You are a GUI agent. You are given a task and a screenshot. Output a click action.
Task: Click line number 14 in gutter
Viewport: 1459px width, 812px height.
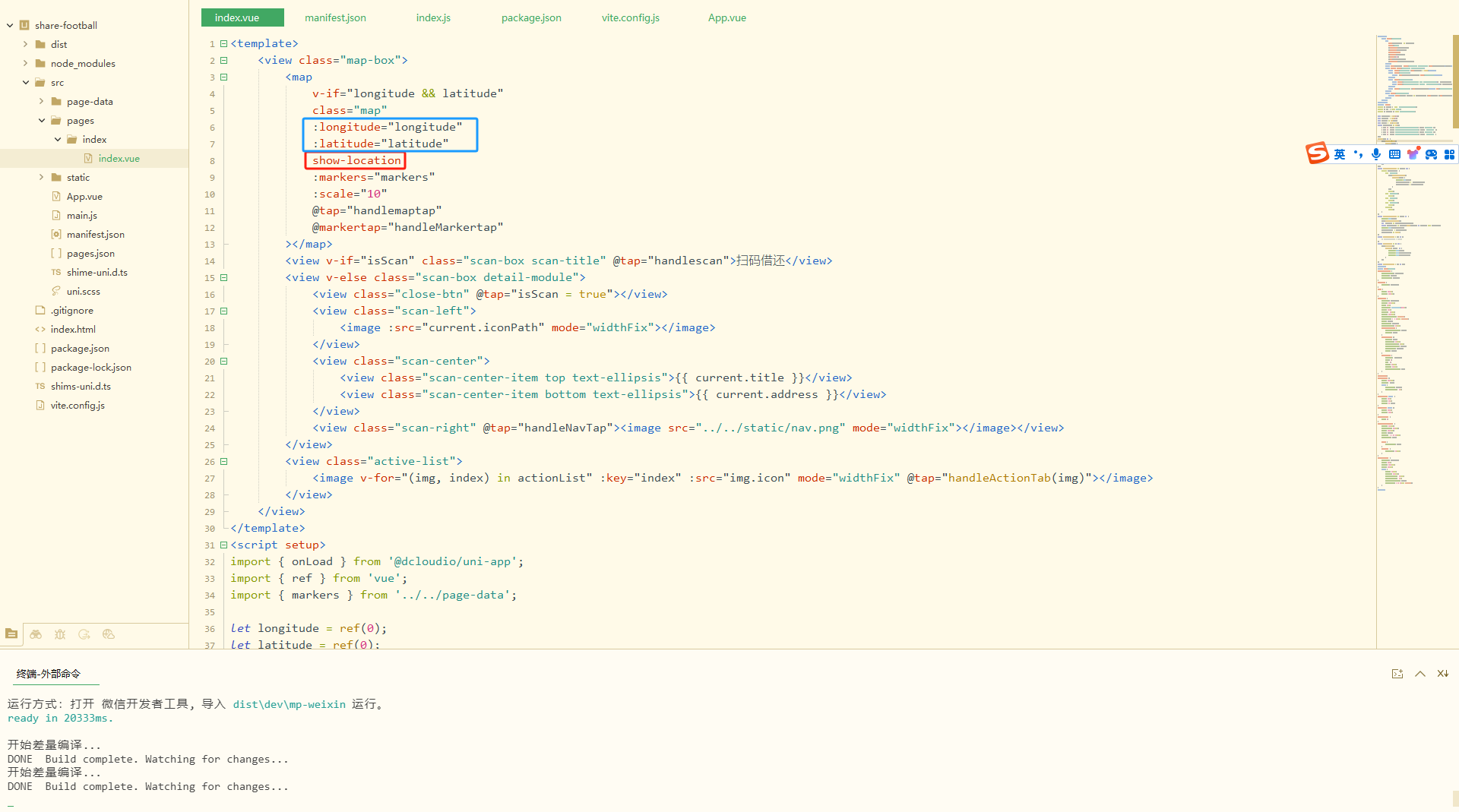tap(210, 261)
